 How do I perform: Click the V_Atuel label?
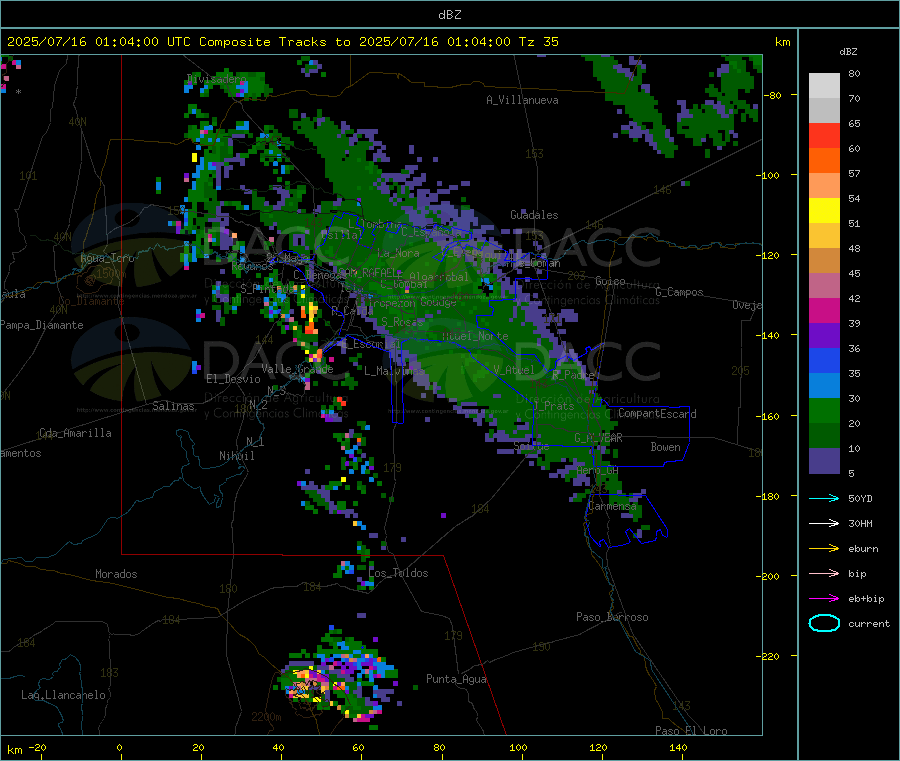point(514,370)
